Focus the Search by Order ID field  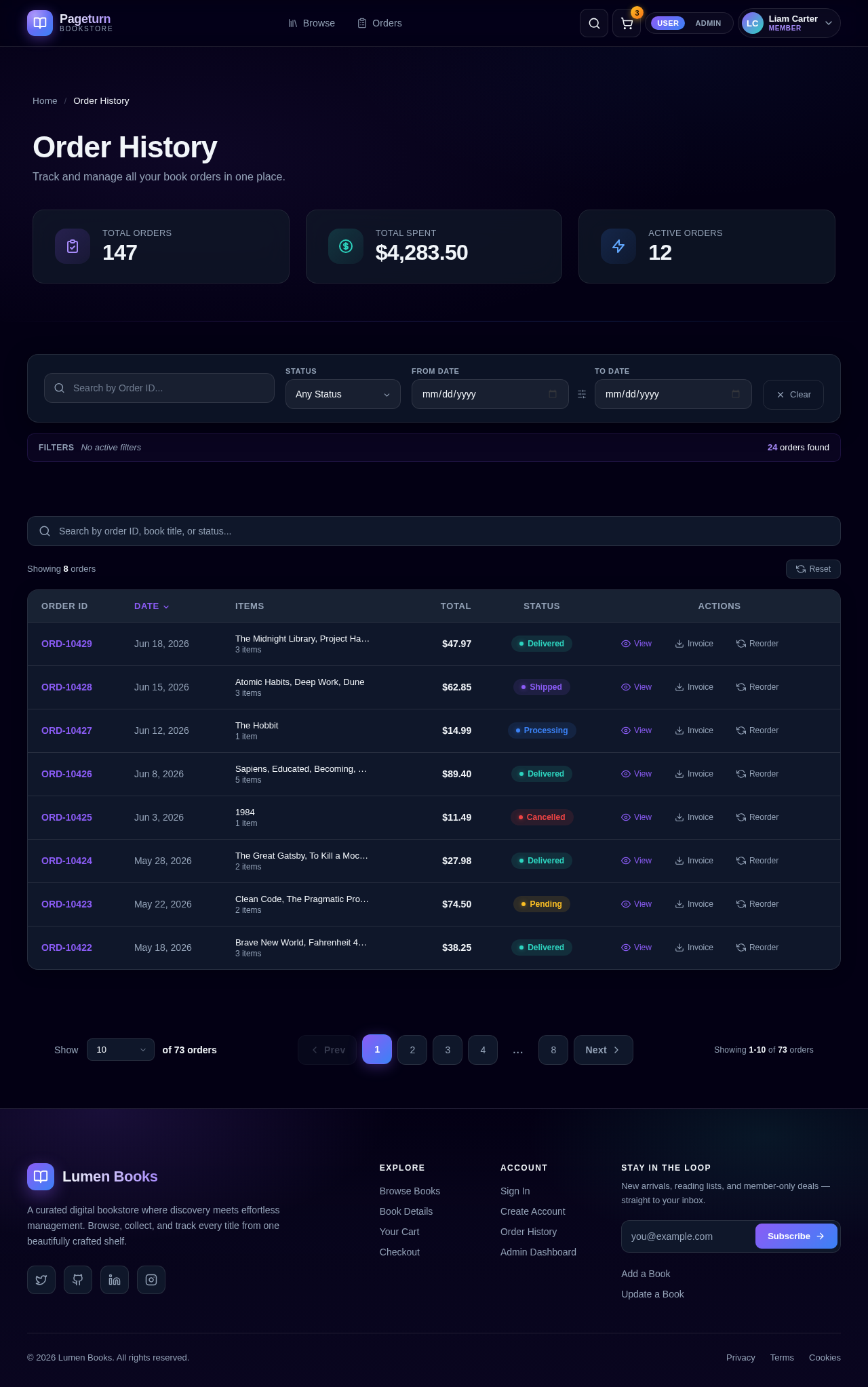(159, 388)
